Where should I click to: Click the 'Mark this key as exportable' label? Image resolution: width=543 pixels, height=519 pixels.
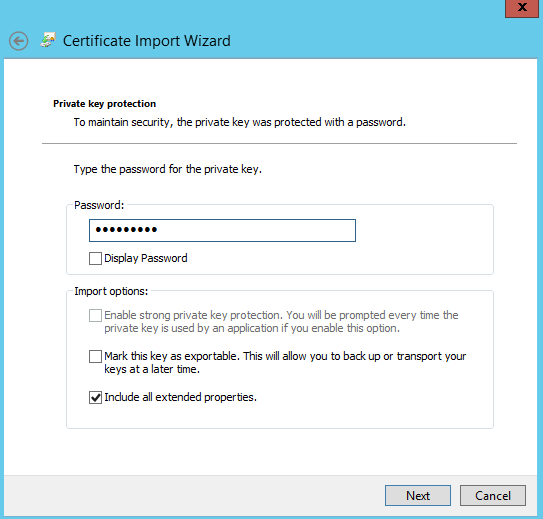(285, 363)
